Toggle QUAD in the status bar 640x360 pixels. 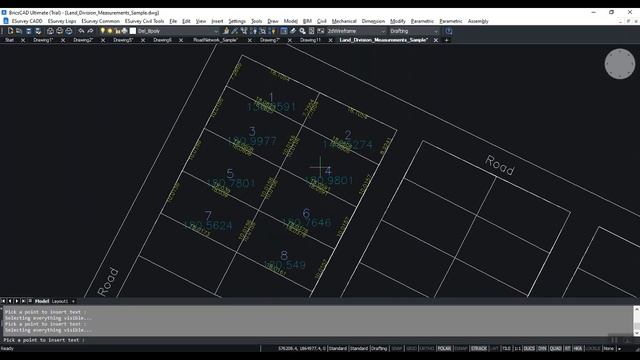click(x=556, y=349)
